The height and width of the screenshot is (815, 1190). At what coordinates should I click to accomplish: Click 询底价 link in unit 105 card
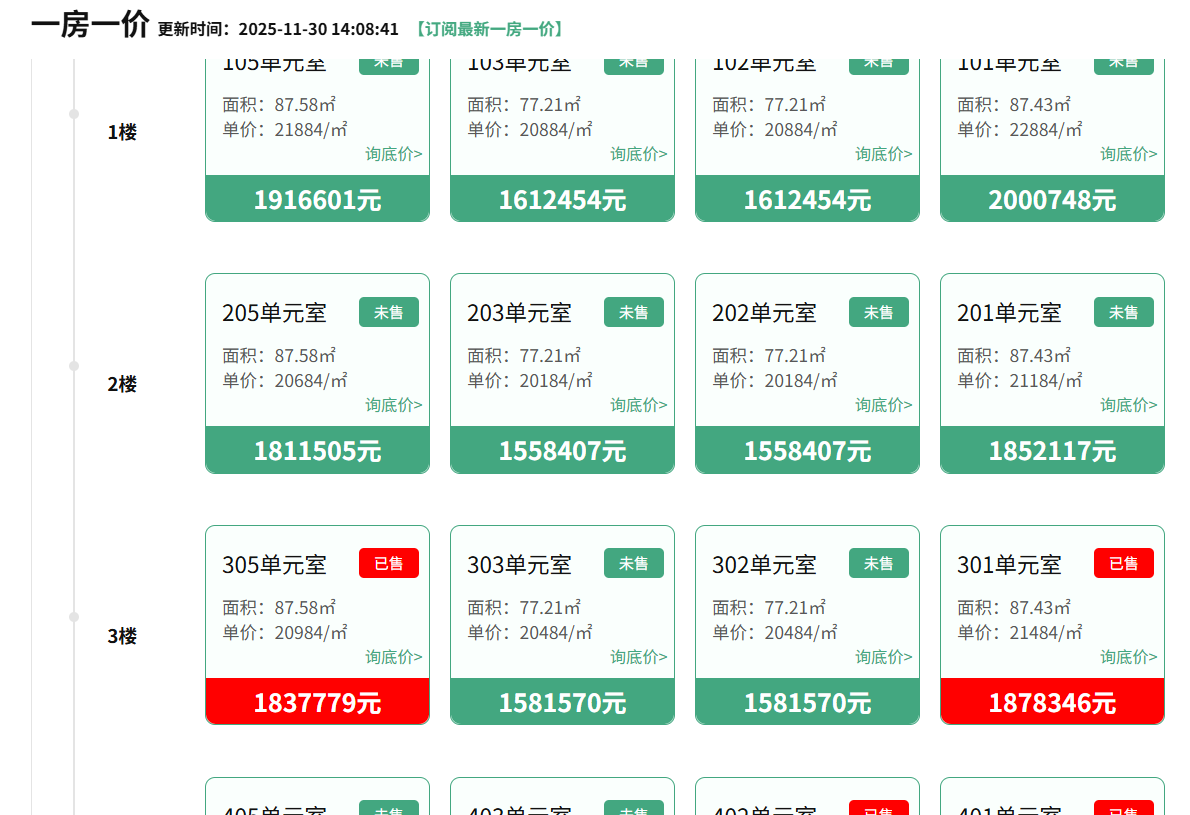pos(393,154)
